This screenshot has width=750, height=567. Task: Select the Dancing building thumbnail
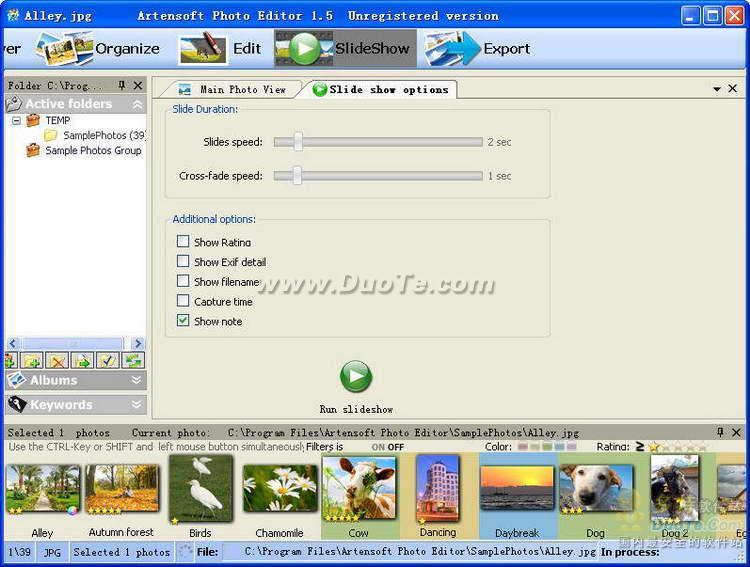coord(438,489)
